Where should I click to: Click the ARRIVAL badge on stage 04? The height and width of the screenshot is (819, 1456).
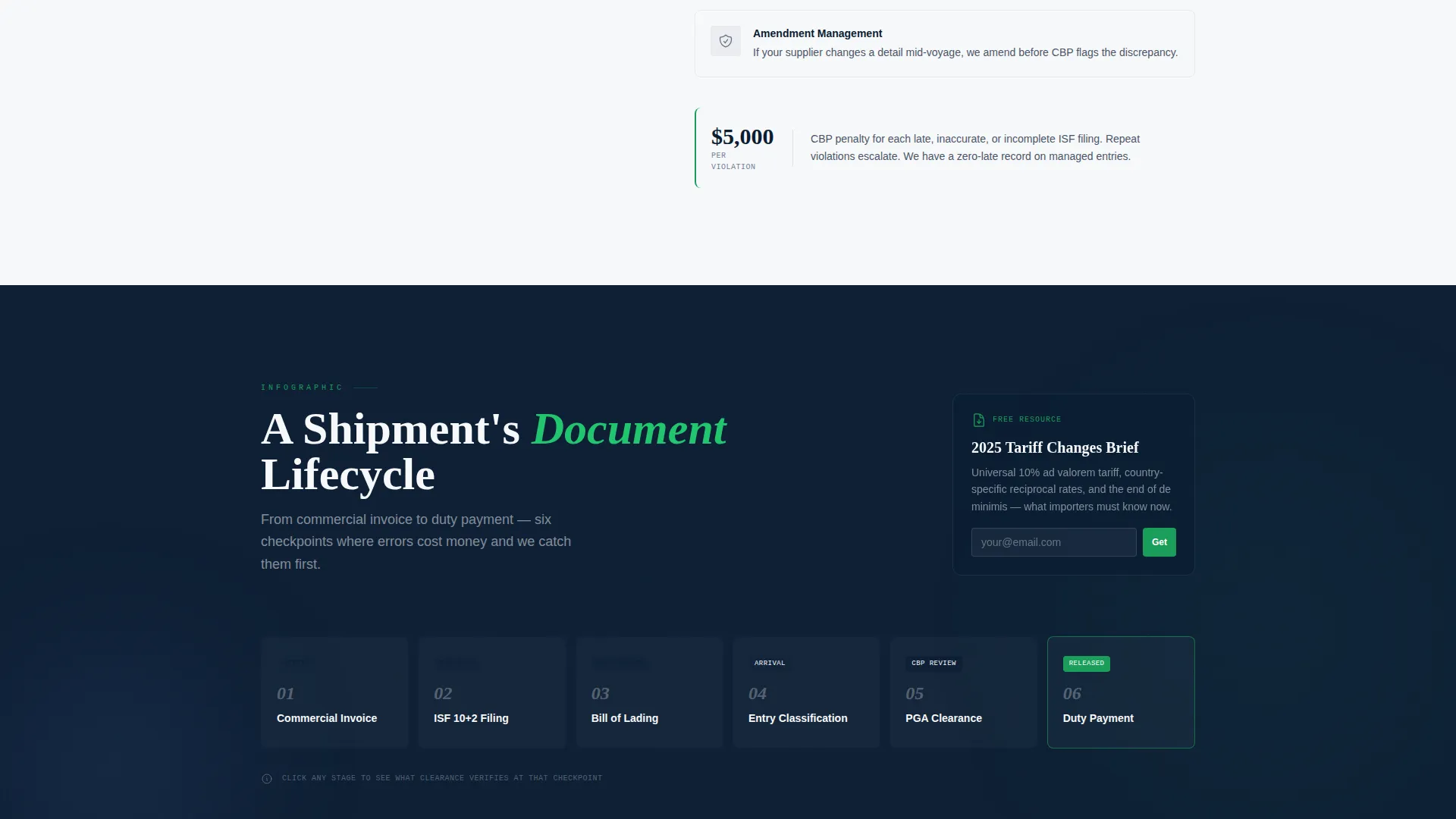coord(770,664)
